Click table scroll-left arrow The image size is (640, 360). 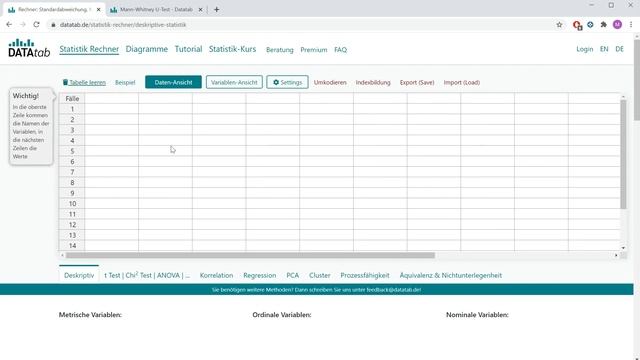62,256
